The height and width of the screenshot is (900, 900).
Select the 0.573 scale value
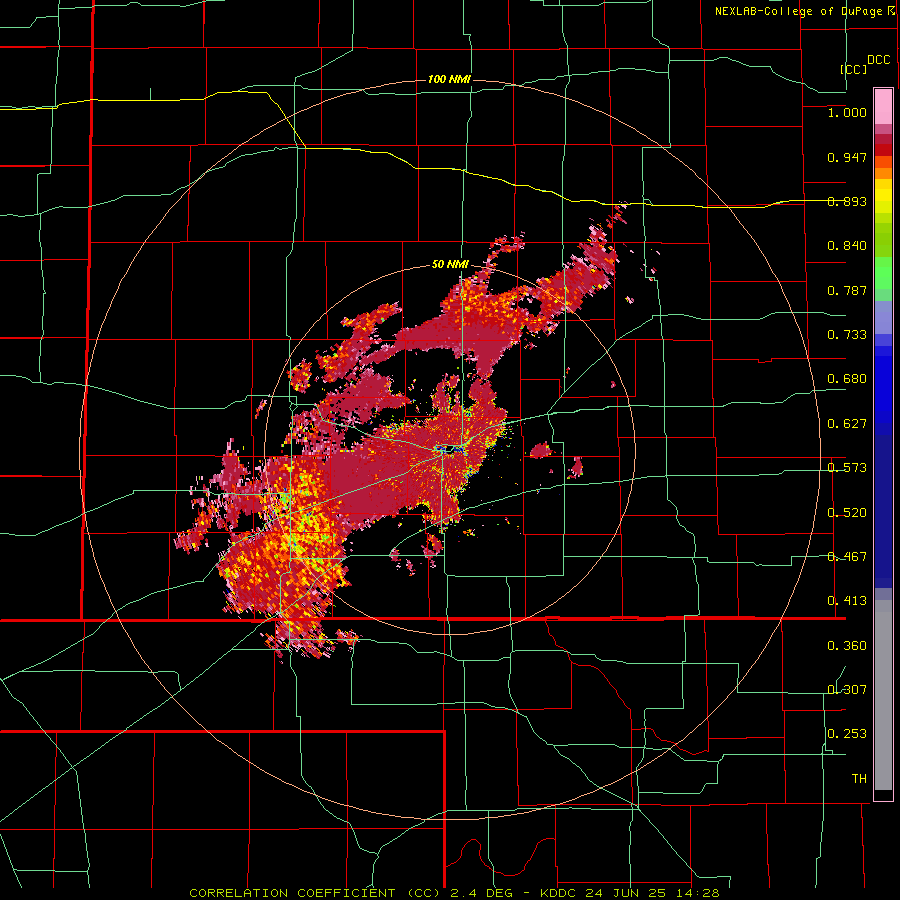pyautogui.click(x=847, y=468)
